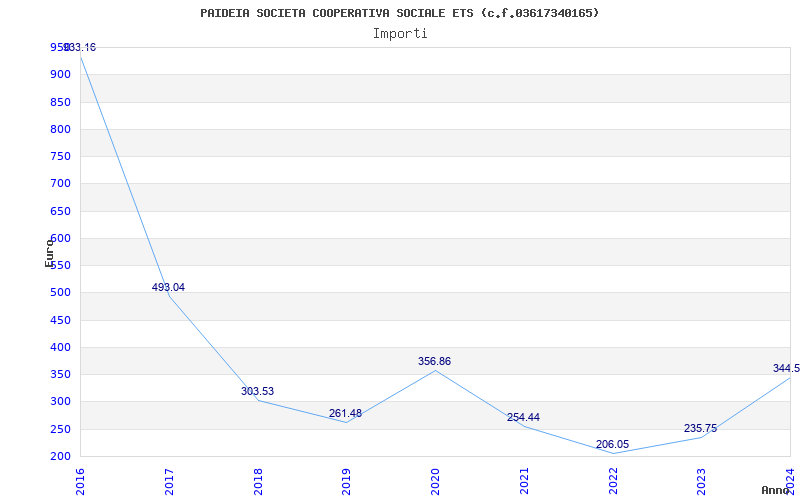This screenshot has width=800, height=500.
Task: Select the 2017 data point on the line
Action: pyautogui.click(x=169, y=296)
